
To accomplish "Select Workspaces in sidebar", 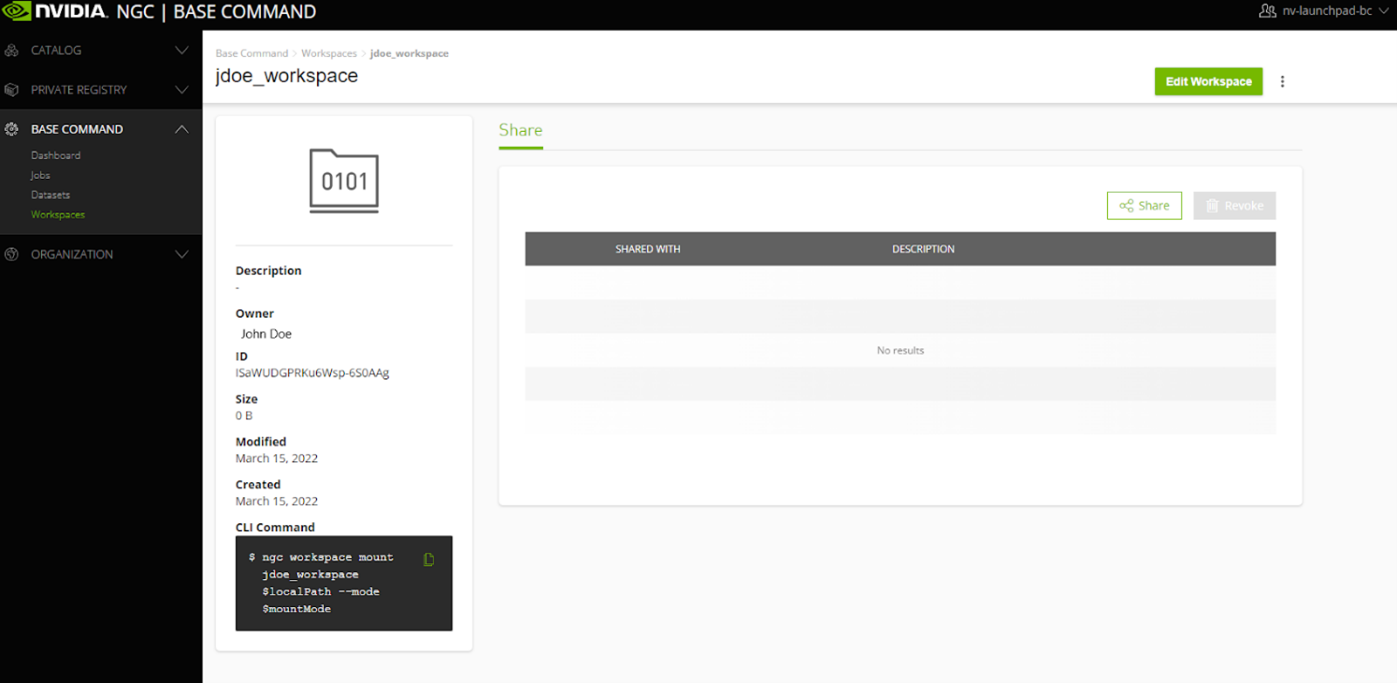I will [x=58, y=215].
